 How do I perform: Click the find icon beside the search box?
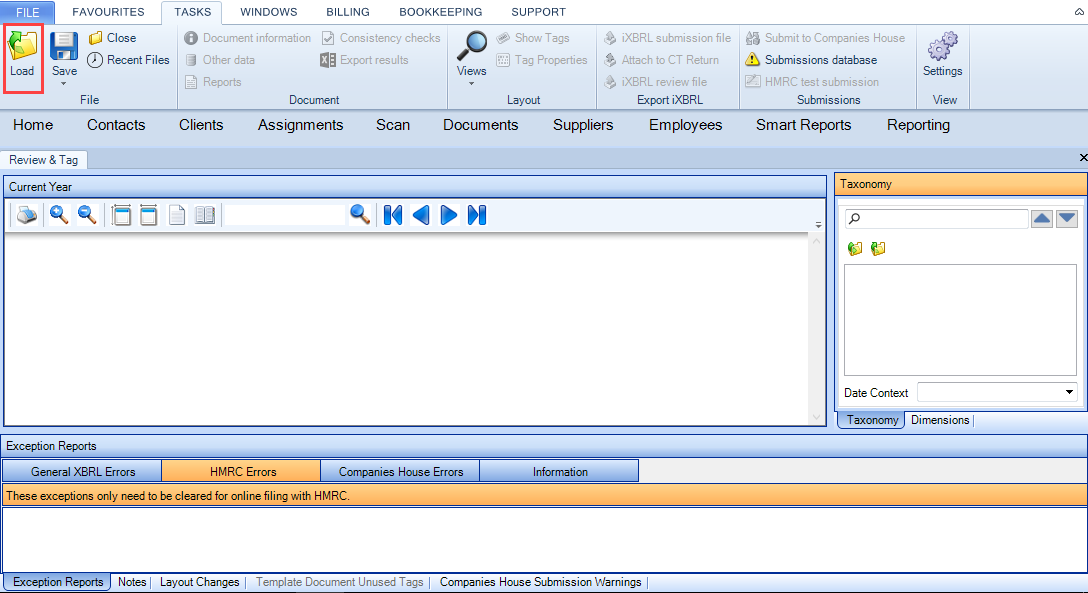[359, 215]
